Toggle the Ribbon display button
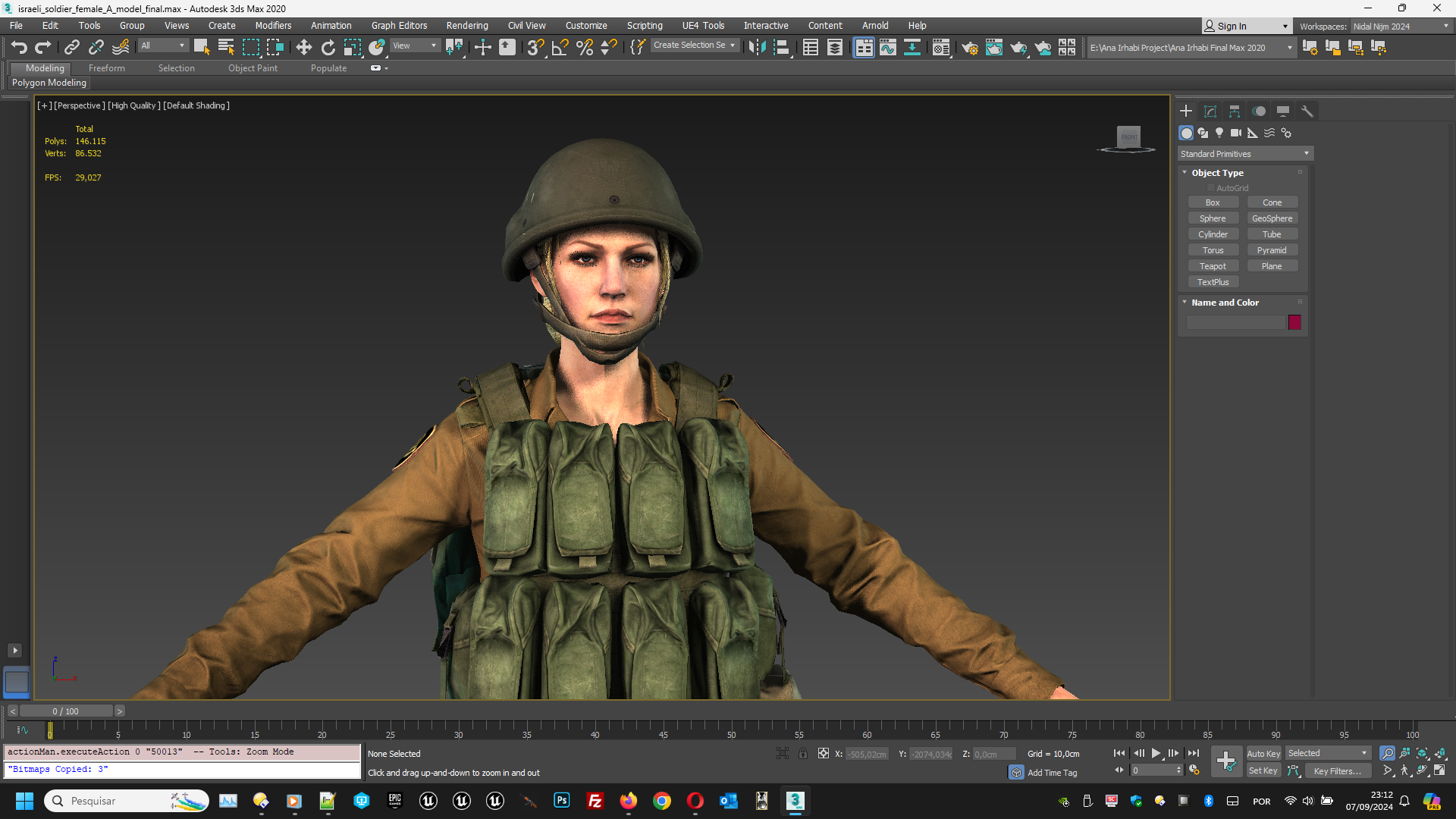 click(864, 47)
